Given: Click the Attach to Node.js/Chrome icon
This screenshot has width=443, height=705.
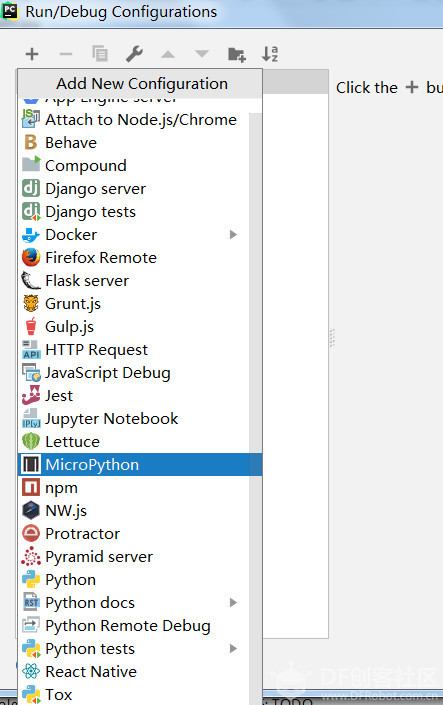Looking at the screenshot, I should coord(31,119).
